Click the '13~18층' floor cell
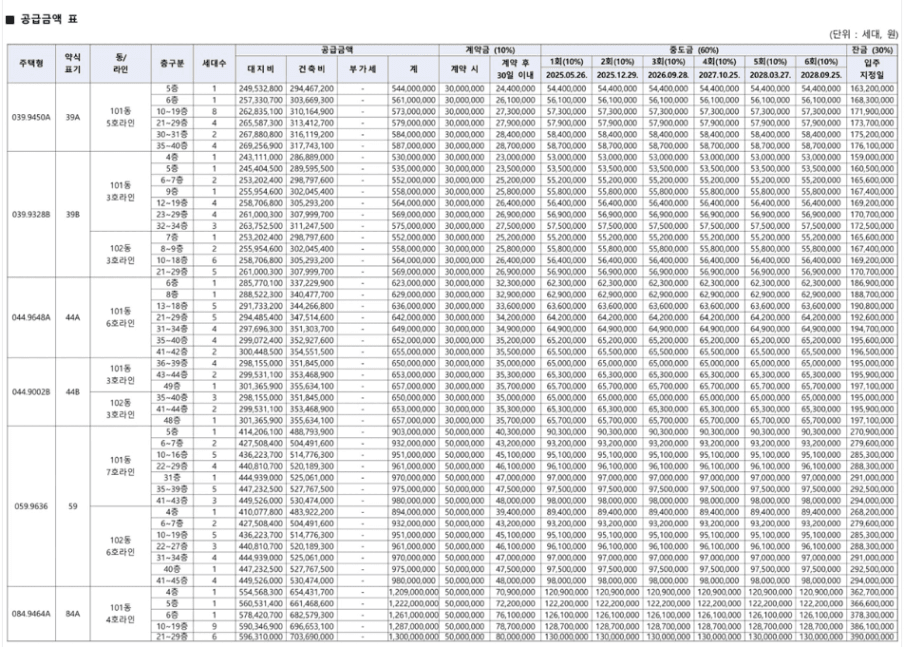Image resolution: width=904 pixels, height=647 pixels. pyautogui.click(x=172, y=306)
